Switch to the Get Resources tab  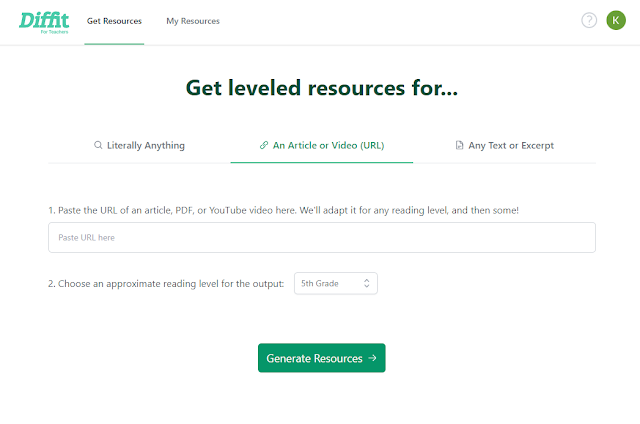click(114, 21)
